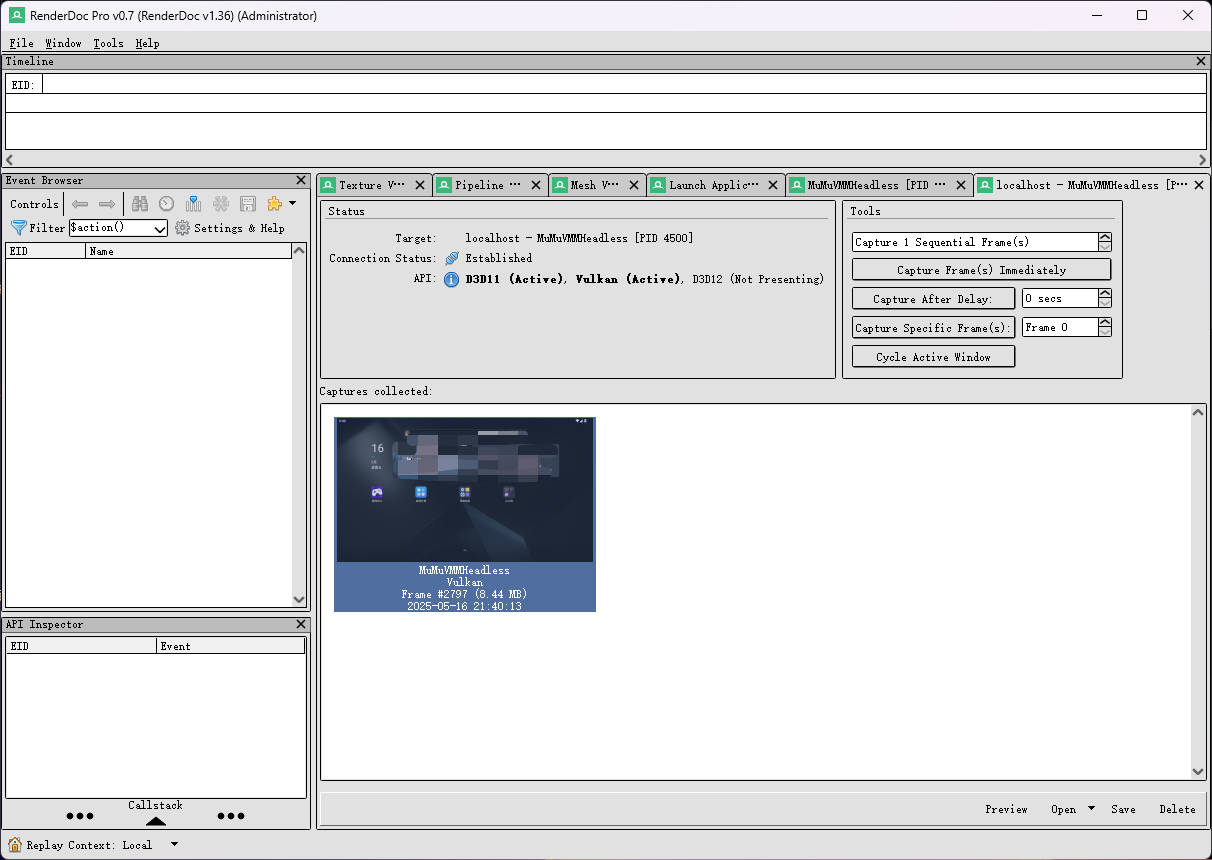Click the Save capture button
This screenshot has height=860, width=1212.
(x=1123, y=809)
